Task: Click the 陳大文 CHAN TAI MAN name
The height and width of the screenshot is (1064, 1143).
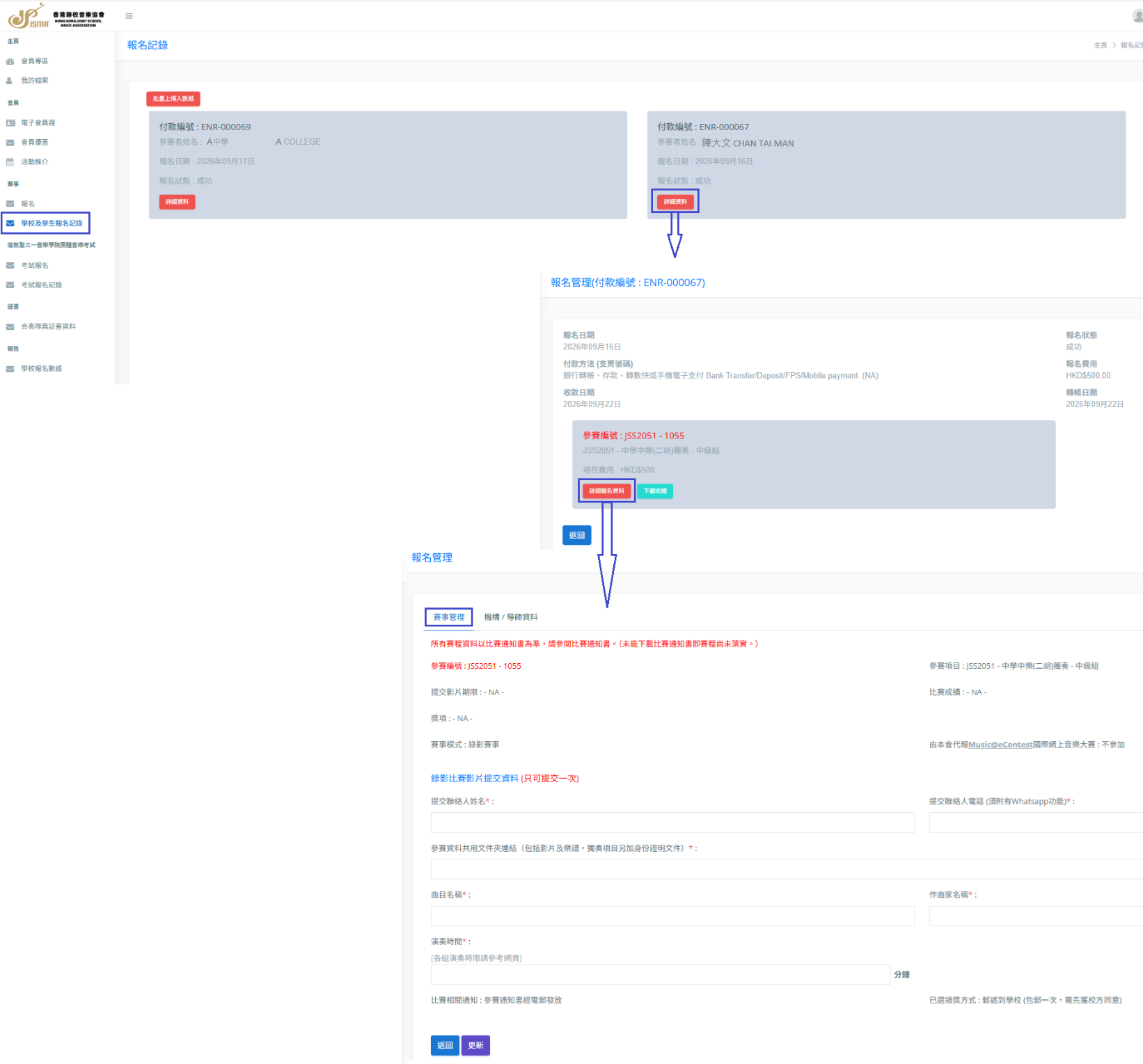Action: [x=748, y=143]
